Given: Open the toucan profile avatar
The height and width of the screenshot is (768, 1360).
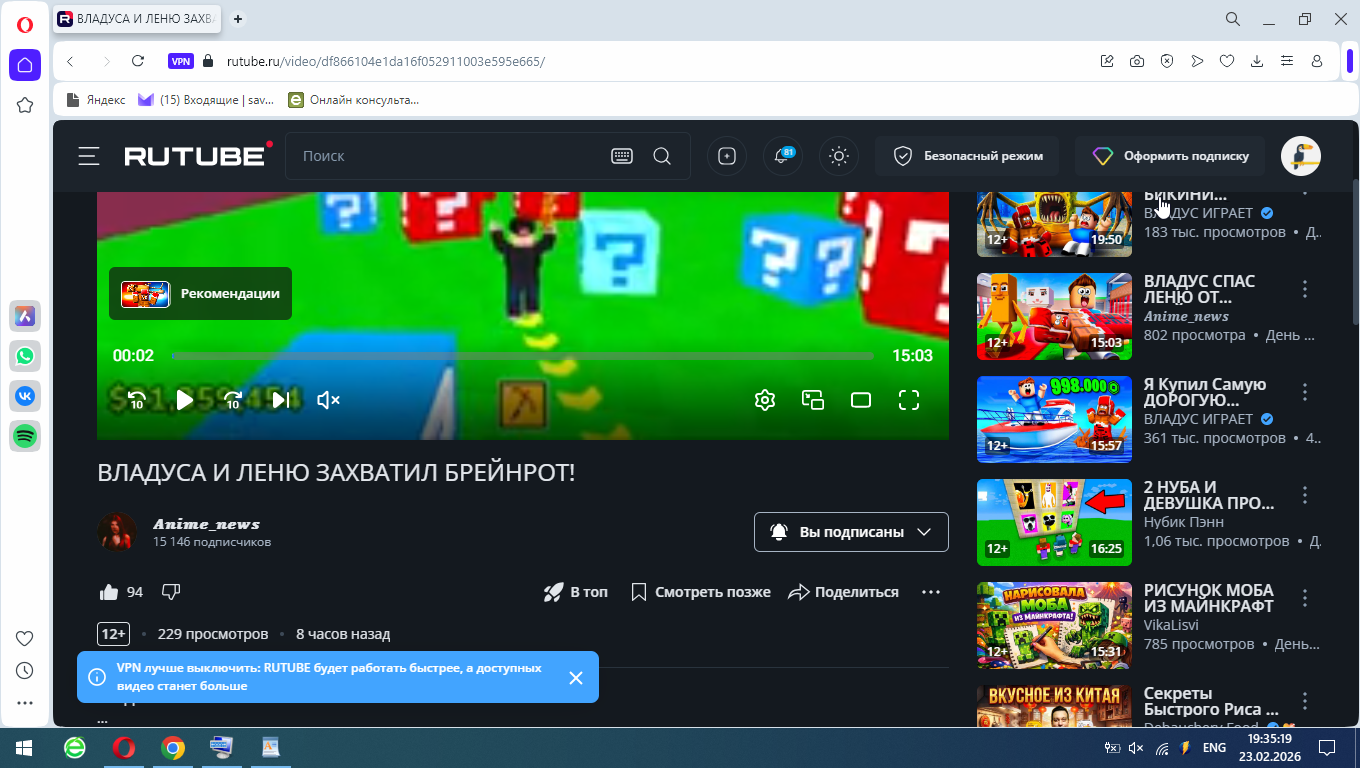Looking at the screenshot, I should 1301,156.
